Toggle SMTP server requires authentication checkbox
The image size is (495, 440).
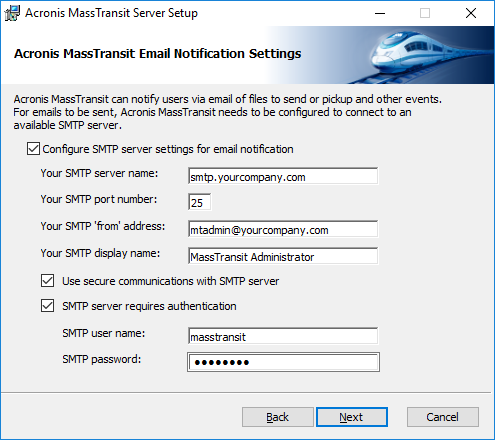pos(47,306)
